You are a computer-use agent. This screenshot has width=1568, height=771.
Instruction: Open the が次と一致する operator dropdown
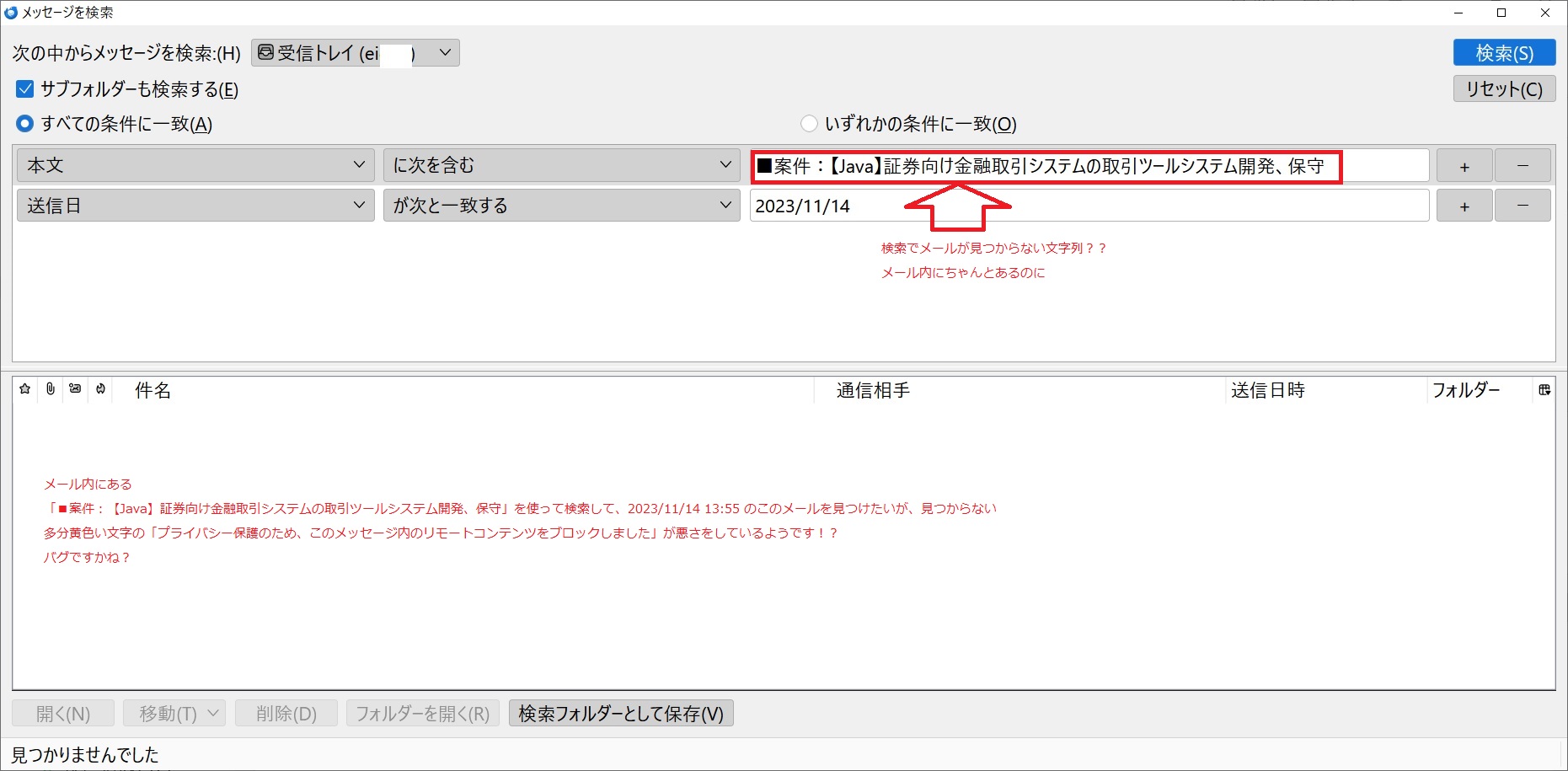[x=561, y=206]
